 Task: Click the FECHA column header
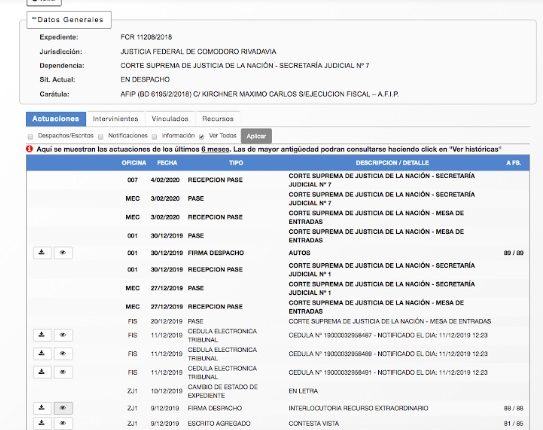point(167,163)
